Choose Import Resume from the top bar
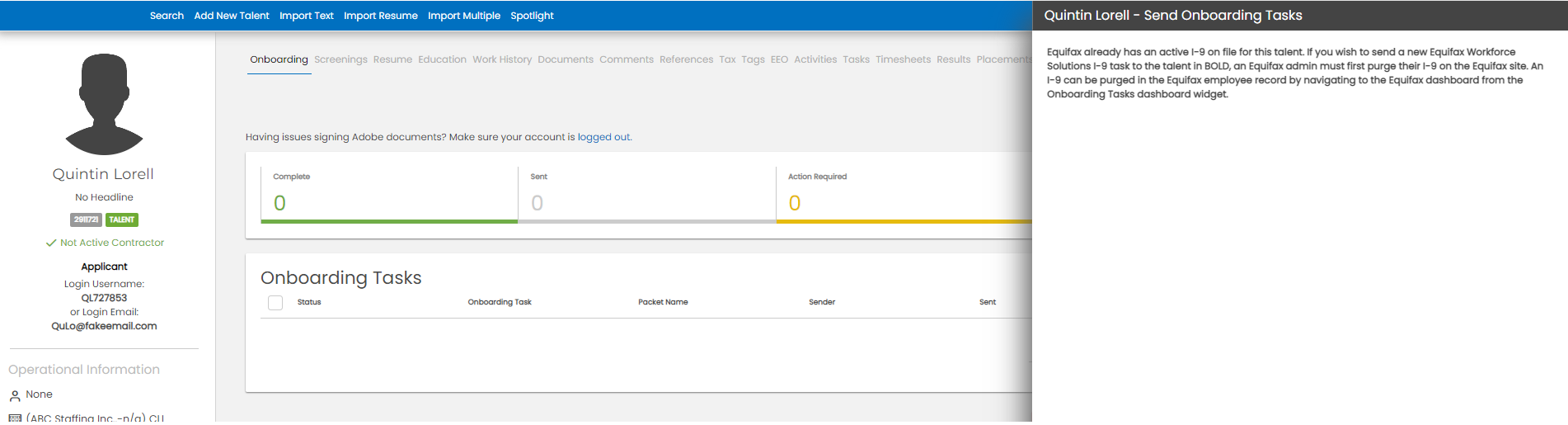1568x425 pixels. [380, 16]
